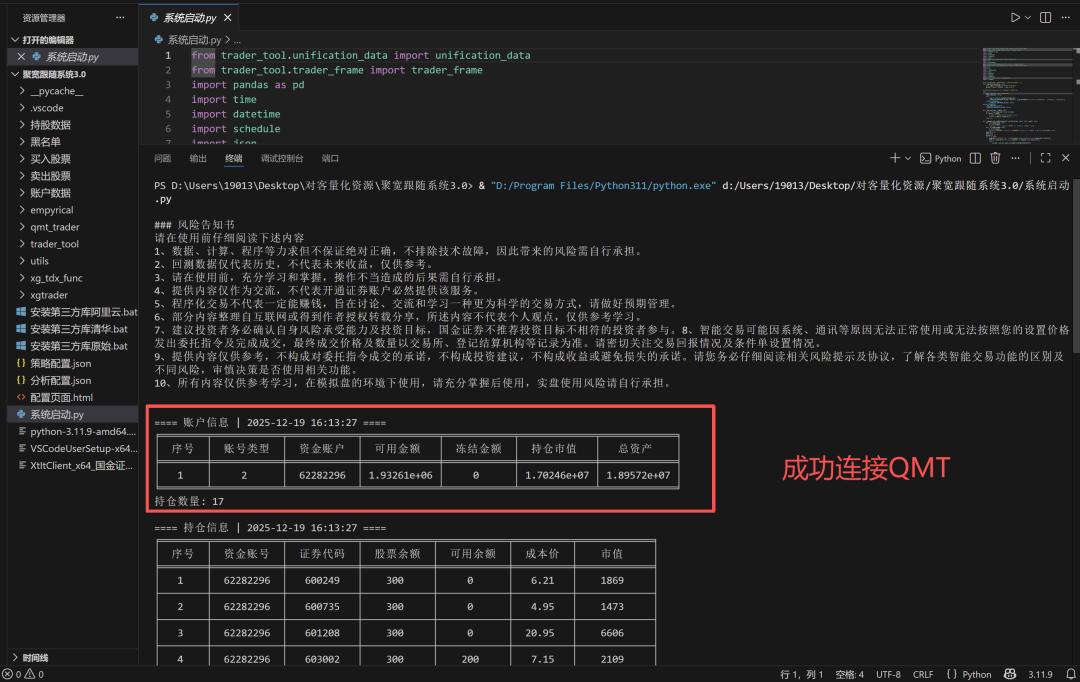Image resolution: width=1080 pixels, height=682 pixels.
Task: Open run options dropdown arrow beside play
Action: point(1028,18)
